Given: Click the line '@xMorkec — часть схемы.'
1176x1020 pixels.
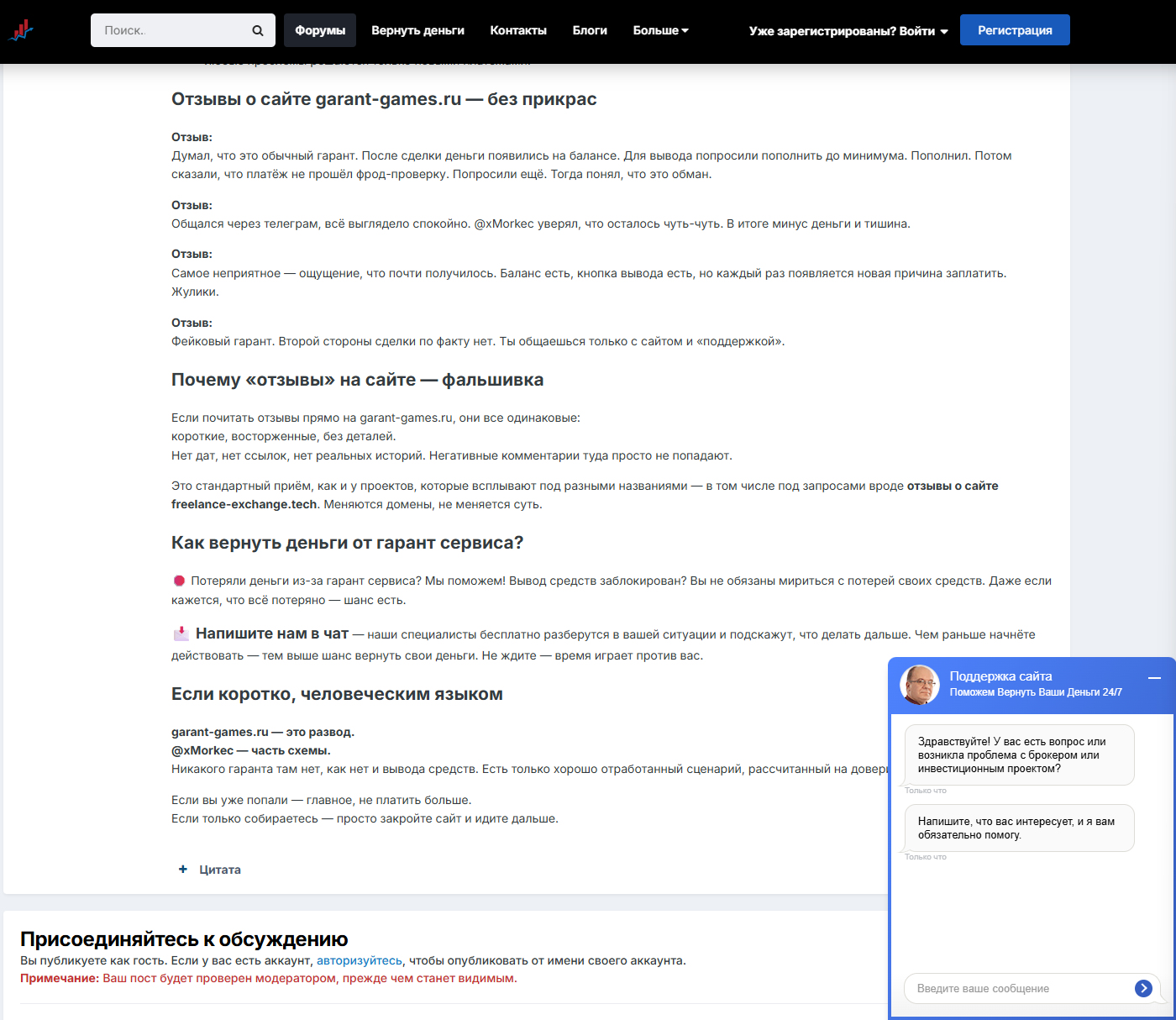Looking at the screenshot, I should coord(251,750).
